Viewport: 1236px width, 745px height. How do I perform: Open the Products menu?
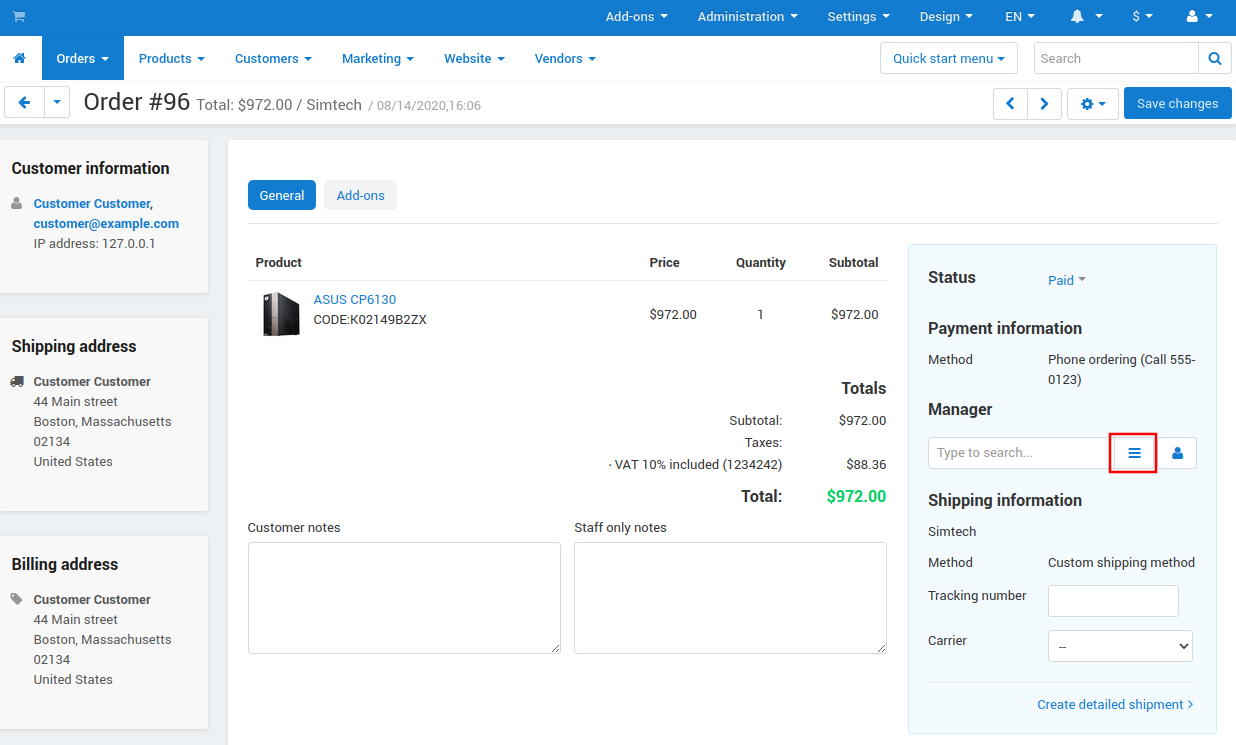[172, 59]
